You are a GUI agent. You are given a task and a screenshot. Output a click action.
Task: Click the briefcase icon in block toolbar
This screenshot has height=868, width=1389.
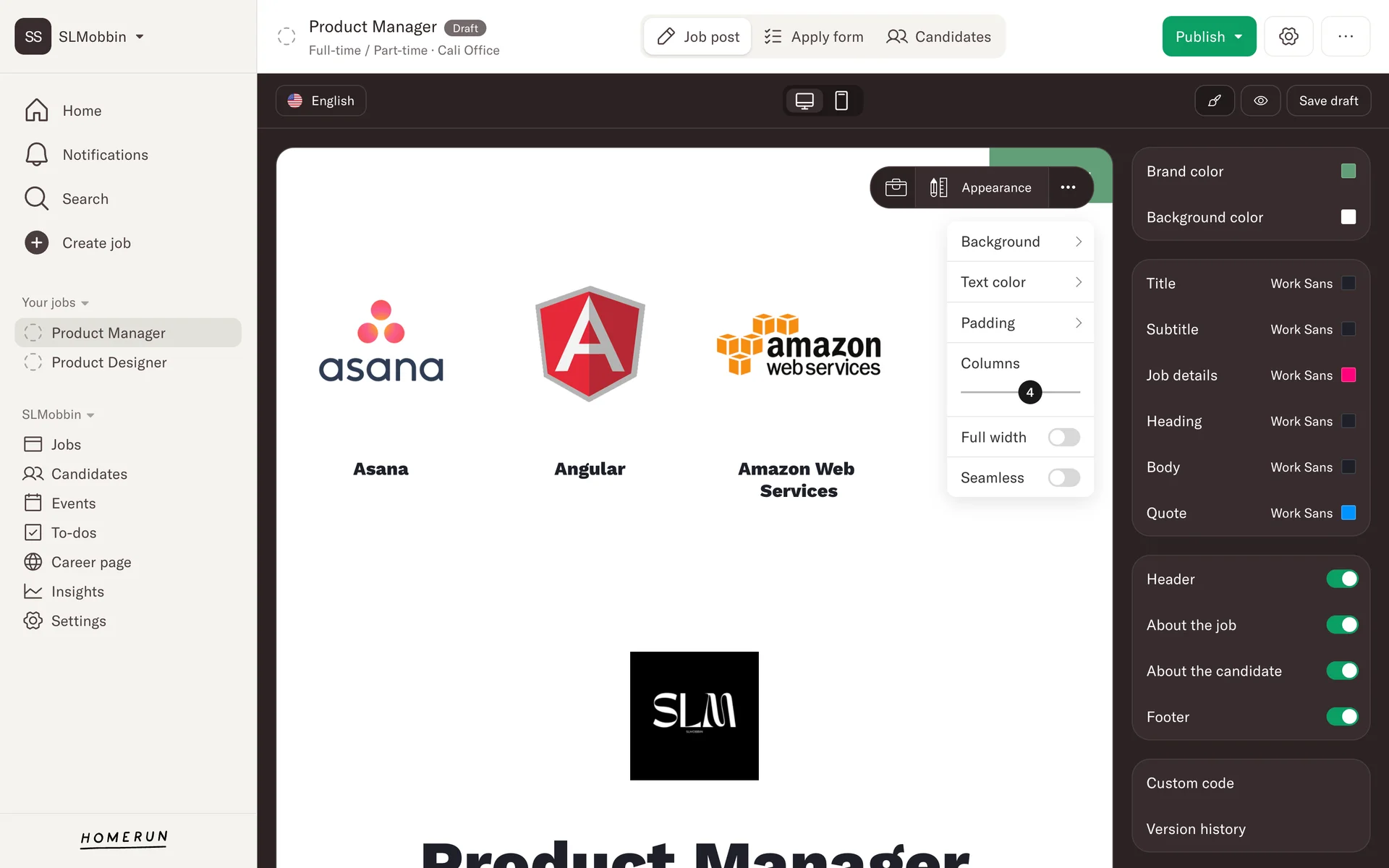[x=896, y=187]
